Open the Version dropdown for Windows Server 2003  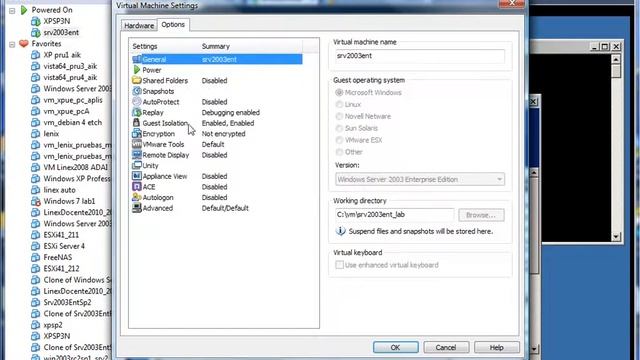coord(420,179)
